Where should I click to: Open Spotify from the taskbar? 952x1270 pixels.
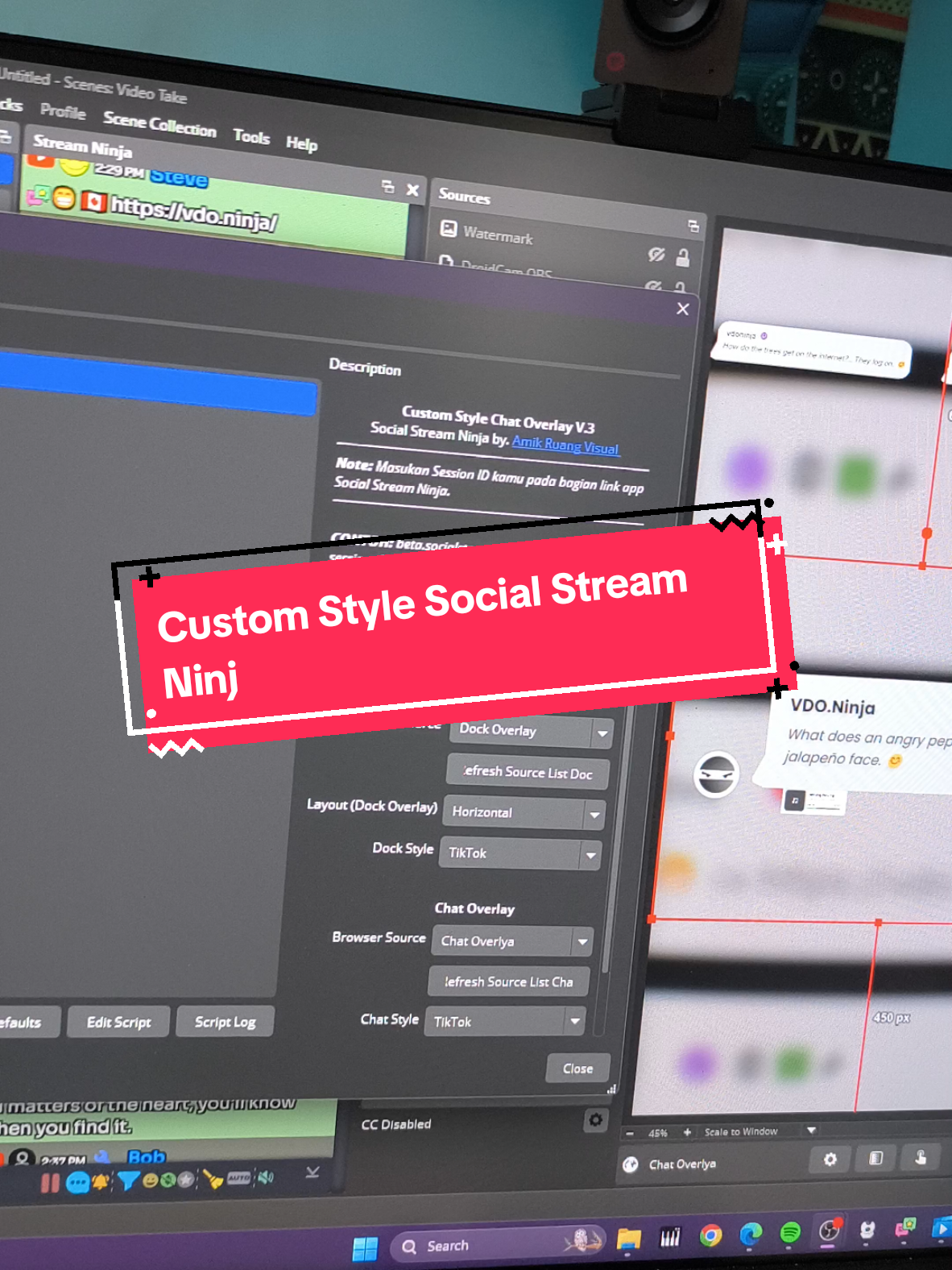point(790,1232)
